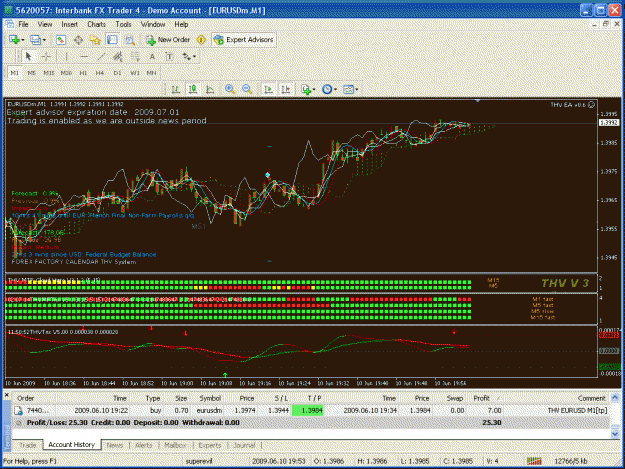Switch chart to M15 timeframe
Image resolution: width=625 pixels, height=469 pixels.
[49, 73]
